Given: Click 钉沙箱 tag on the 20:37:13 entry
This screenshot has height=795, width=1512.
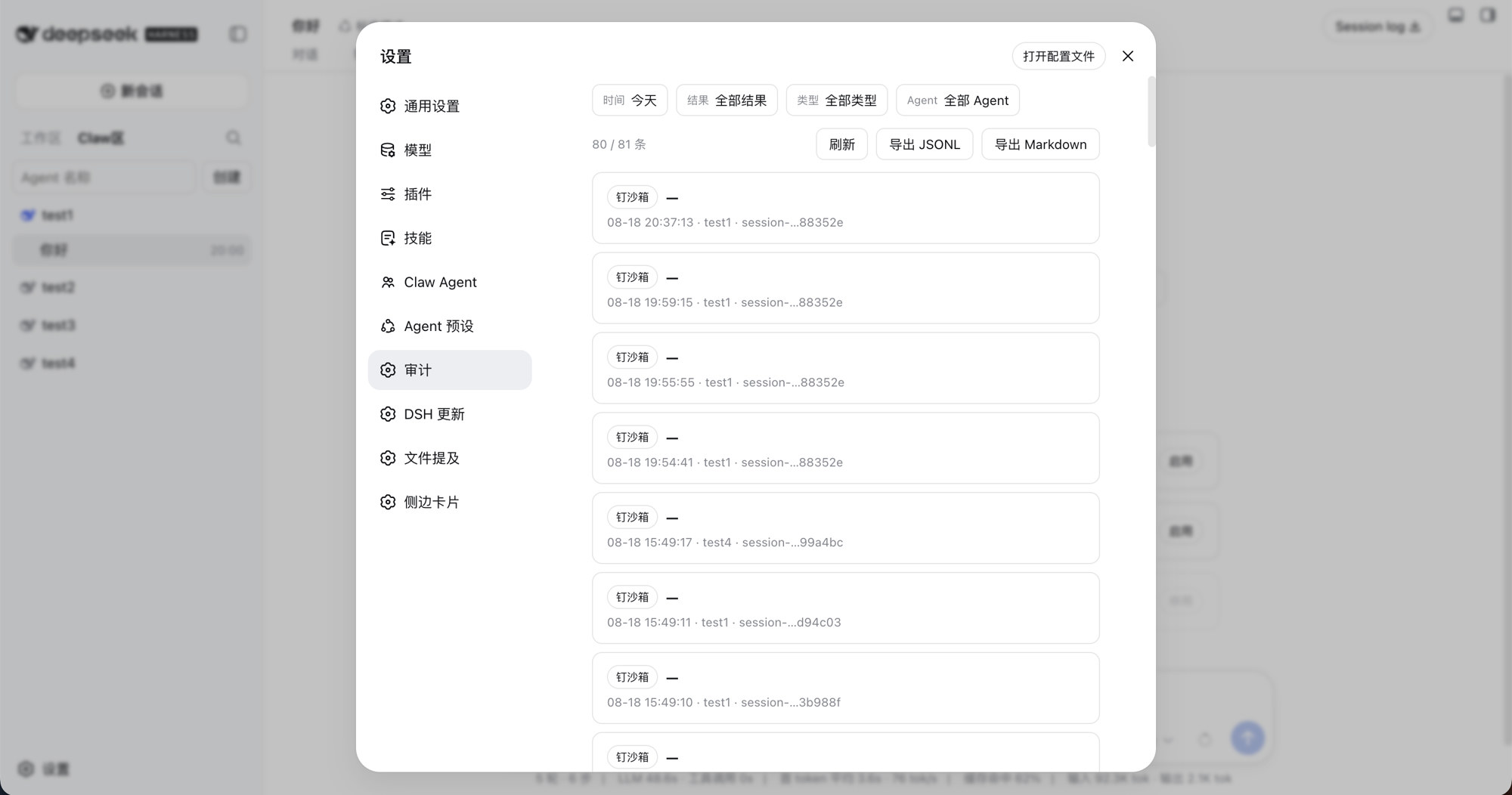Looking at the screenshot, I should (x=632, y=197).
